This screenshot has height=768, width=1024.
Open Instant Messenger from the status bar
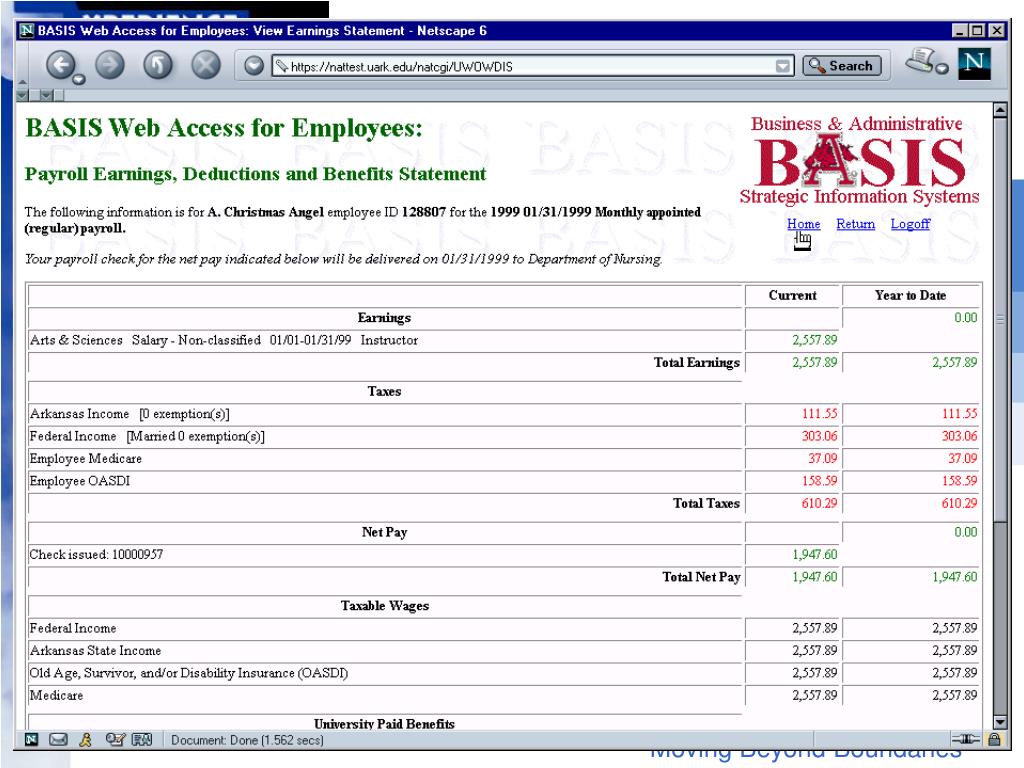coord(85,739)
